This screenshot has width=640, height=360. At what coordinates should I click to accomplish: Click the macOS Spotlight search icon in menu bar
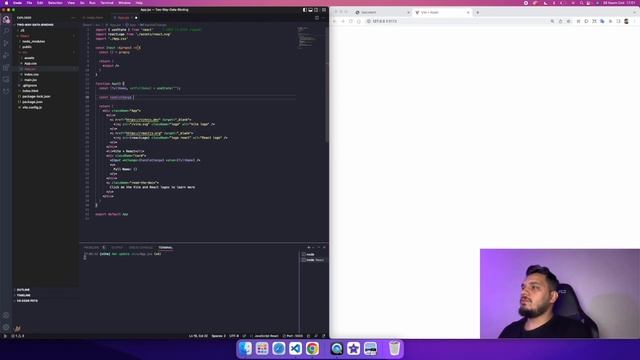[x=581, y=3]
